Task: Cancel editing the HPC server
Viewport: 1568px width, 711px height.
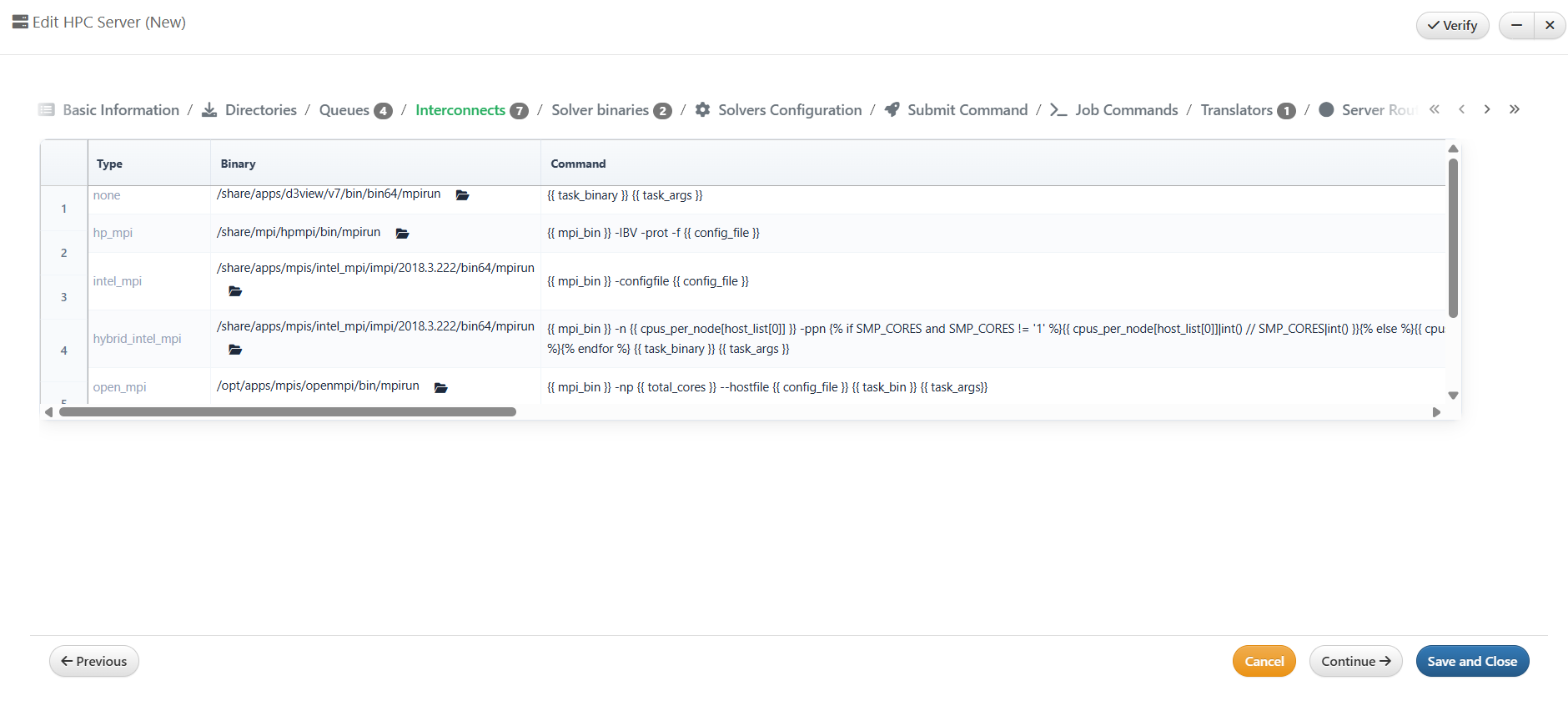Action: point(1264,661)
